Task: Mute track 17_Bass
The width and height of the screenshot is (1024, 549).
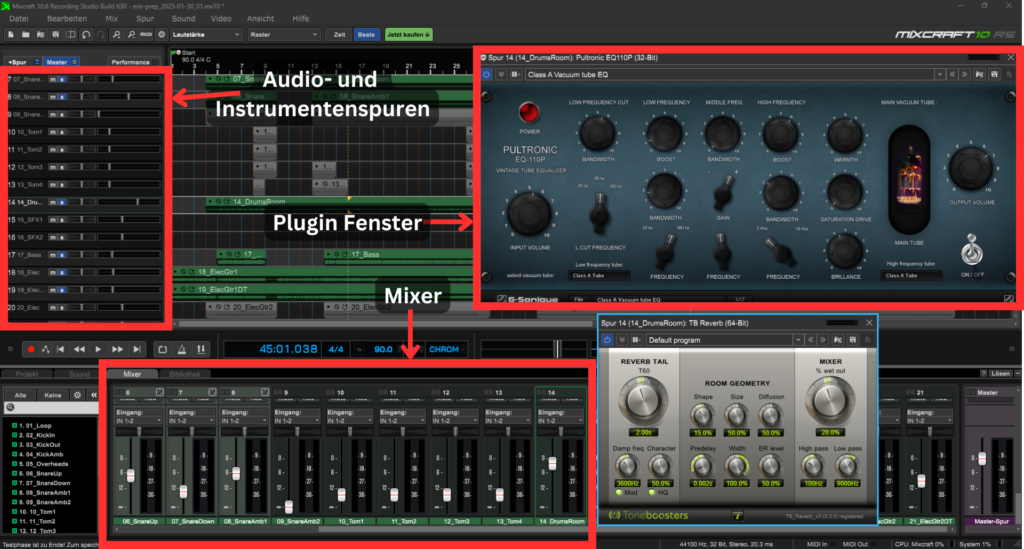Action: [52, 255]
